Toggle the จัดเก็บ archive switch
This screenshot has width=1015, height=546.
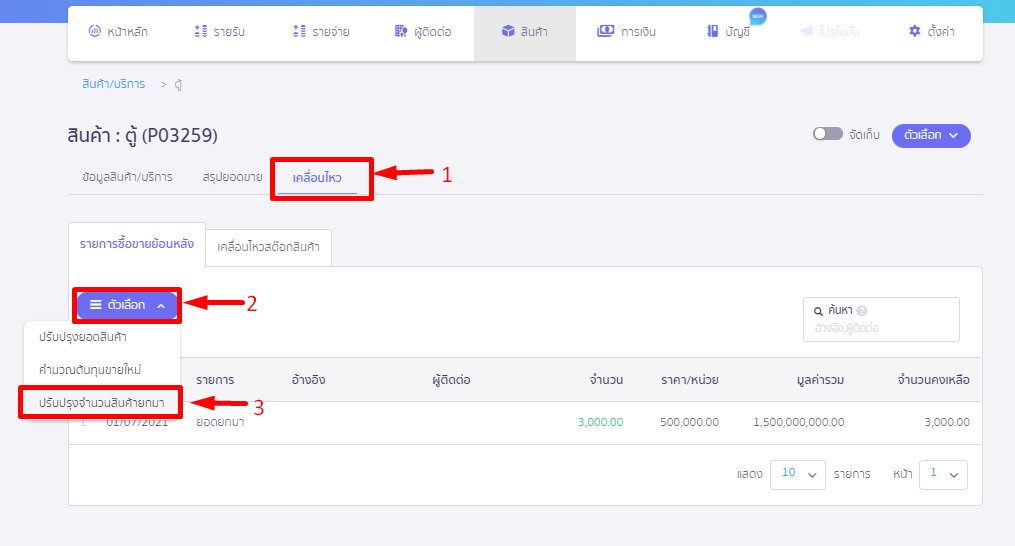point(827,134)
